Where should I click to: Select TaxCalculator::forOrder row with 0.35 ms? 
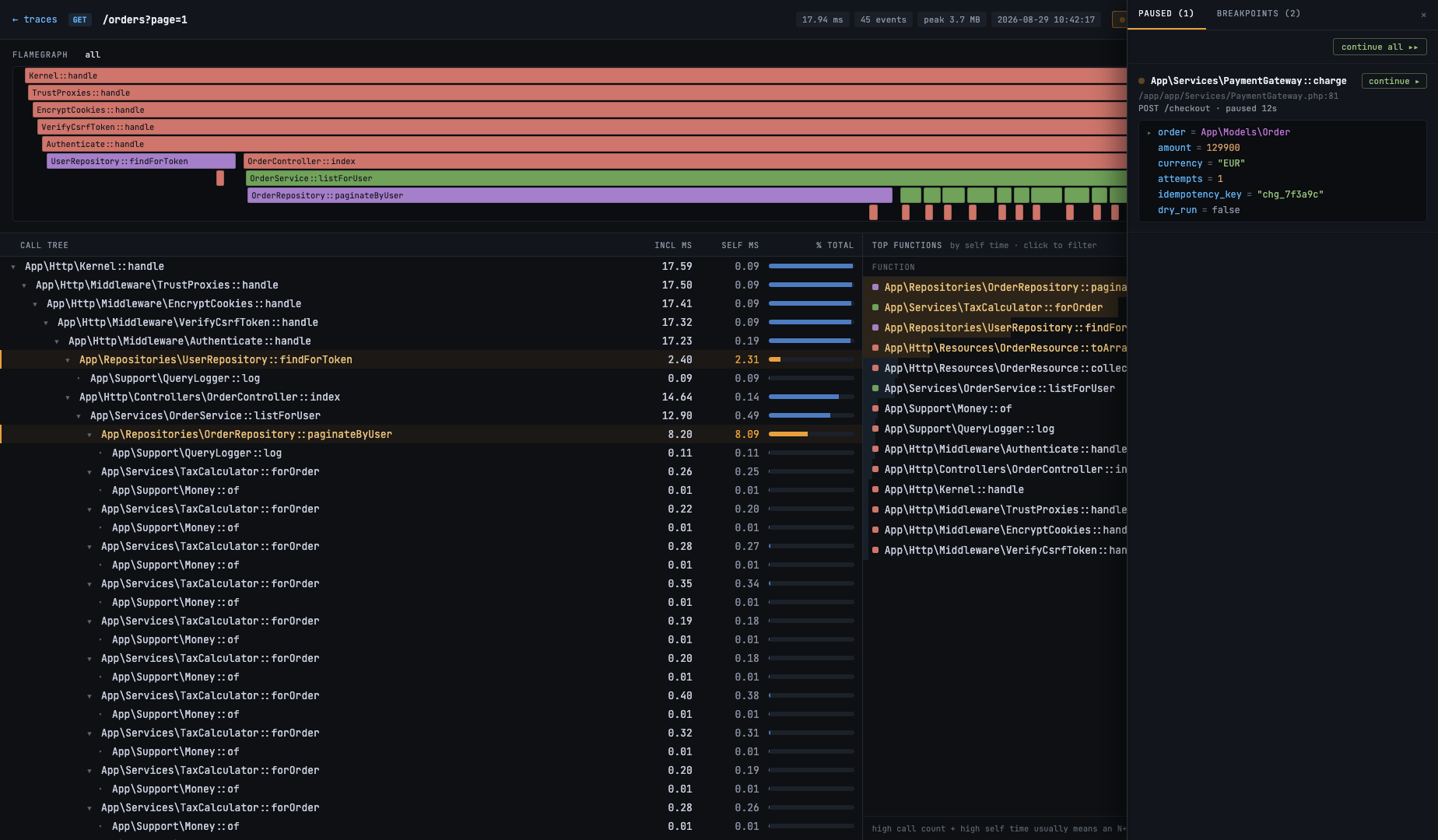pyautogui.click(x=431, y=583)
